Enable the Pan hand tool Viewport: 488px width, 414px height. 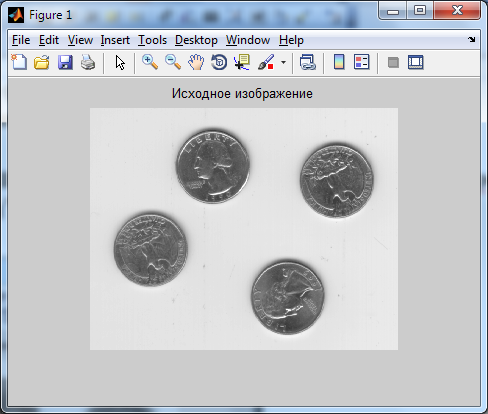(x=196, y=62)
